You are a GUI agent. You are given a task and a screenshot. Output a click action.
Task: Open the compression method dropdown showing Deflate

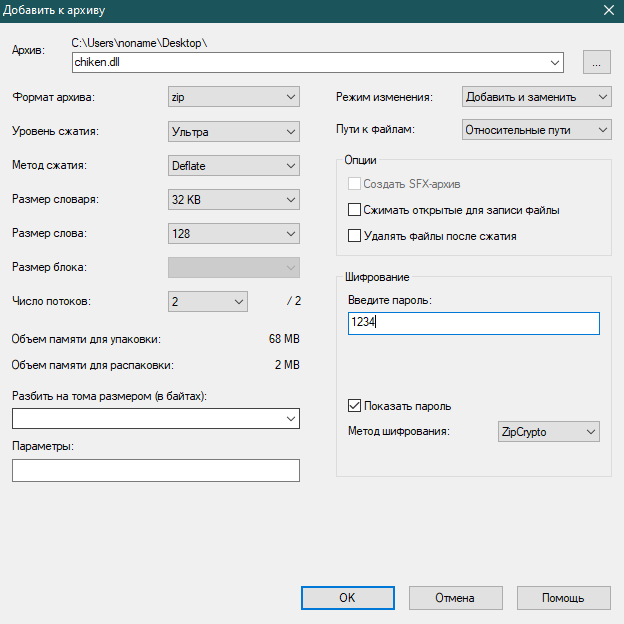234,165
